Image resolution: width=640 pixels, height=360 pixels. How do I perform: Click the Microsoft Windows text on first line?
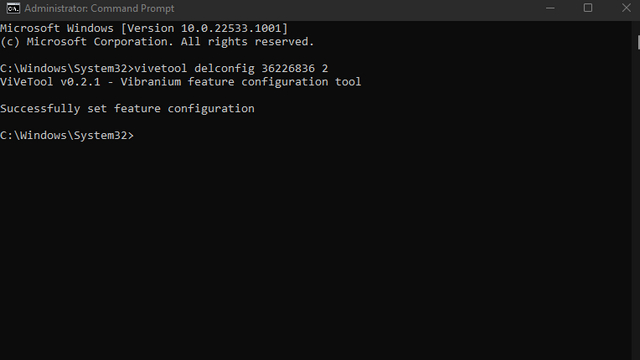click(57, 28)
